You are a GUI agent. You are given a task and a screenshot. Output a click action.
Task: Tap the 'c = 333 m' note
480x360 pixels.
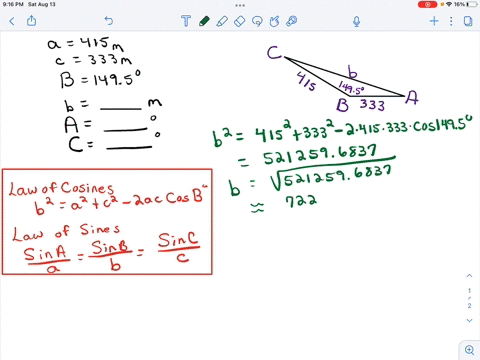tap(94, 60)
